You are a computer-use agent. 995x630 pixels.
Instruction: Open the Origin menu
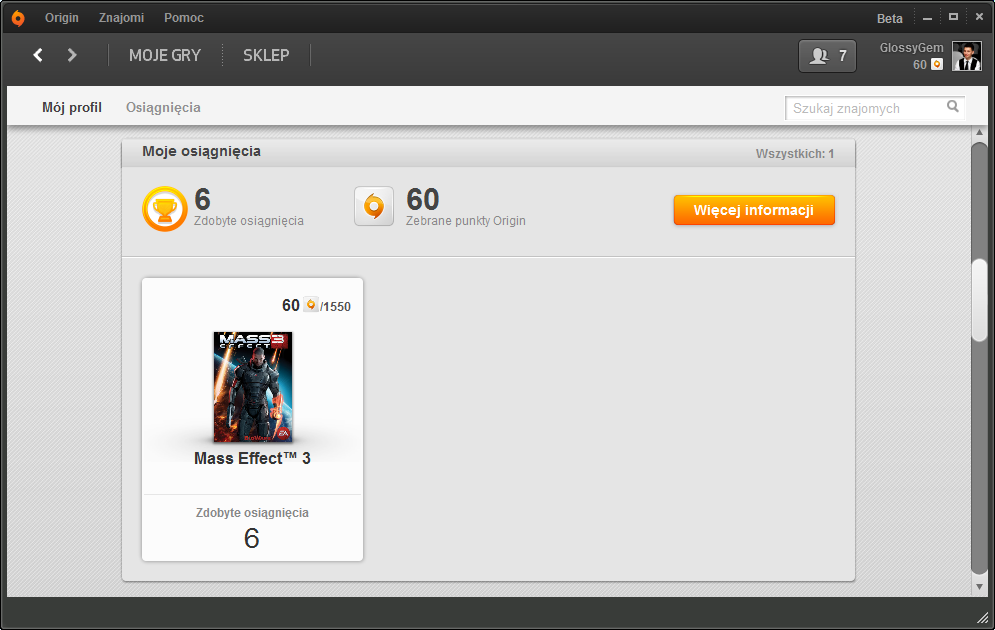tap(62, 18)
